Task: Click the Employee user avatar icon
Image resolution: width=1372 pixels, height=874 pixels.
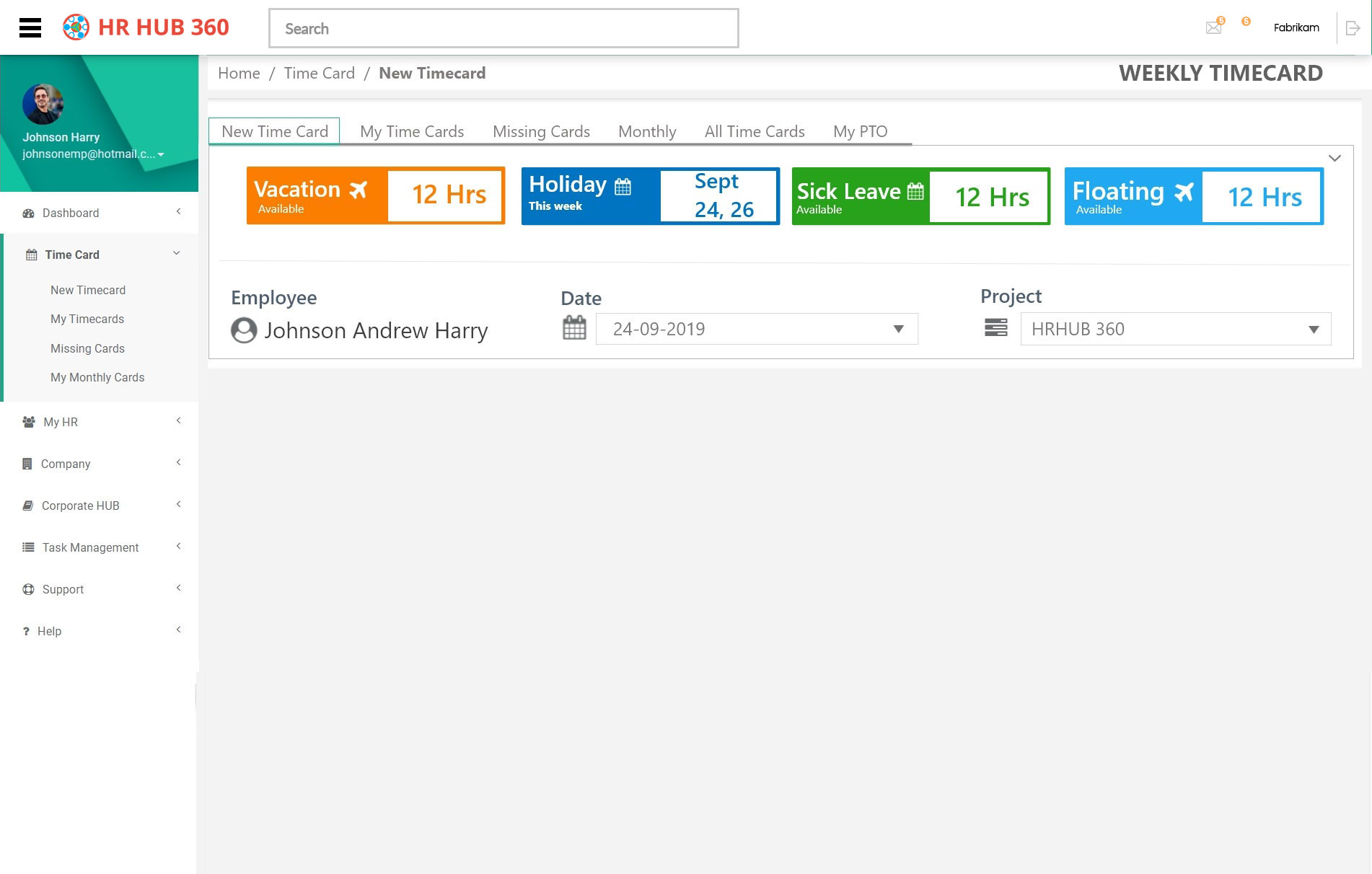Action: coord(244,330)
